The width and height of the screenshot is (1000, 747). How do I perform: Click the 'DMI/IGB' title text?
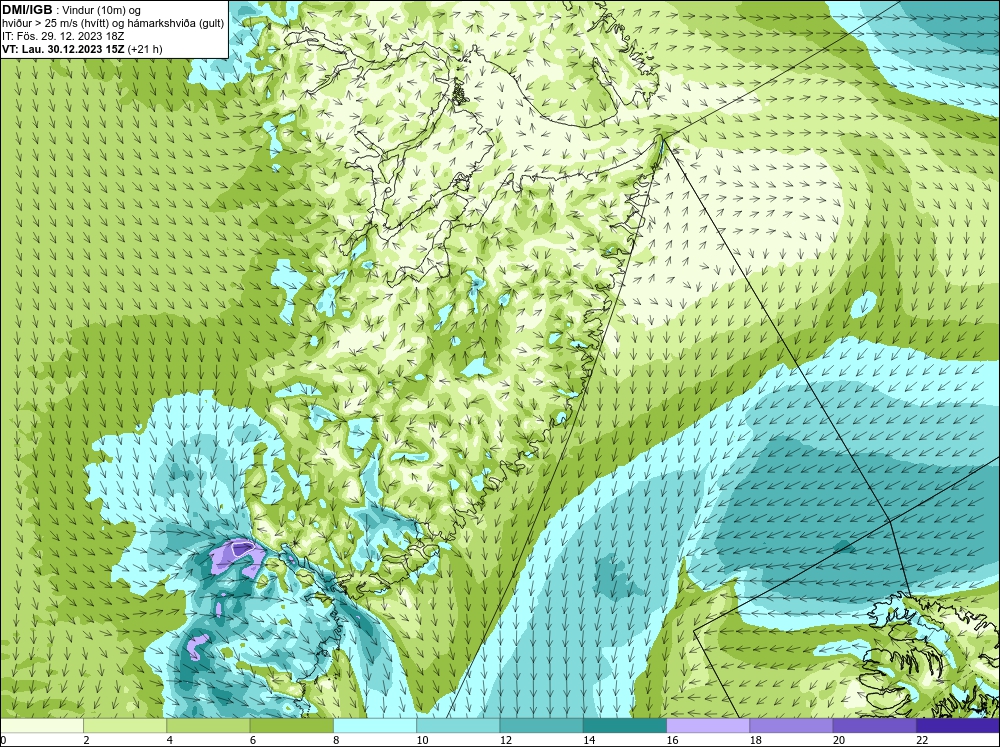tap(27, 10)
